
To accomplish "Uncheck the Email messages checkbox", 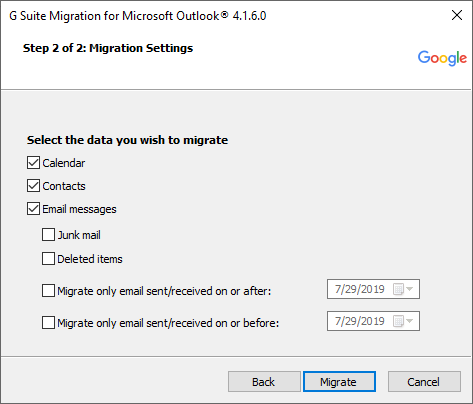I will [x=33, y=209].
